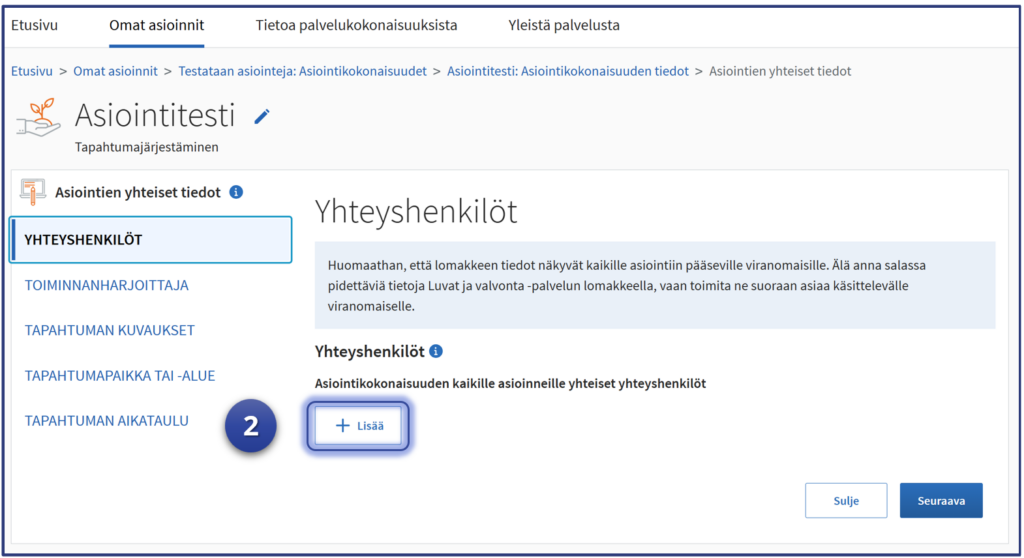Open Asiointitesti: Asiointikokonaisuuden tiedot breadcrumb
Image resolution: width=1024 pixels, height=558 pixels.
pyautogui.click(x=567, y=71)
